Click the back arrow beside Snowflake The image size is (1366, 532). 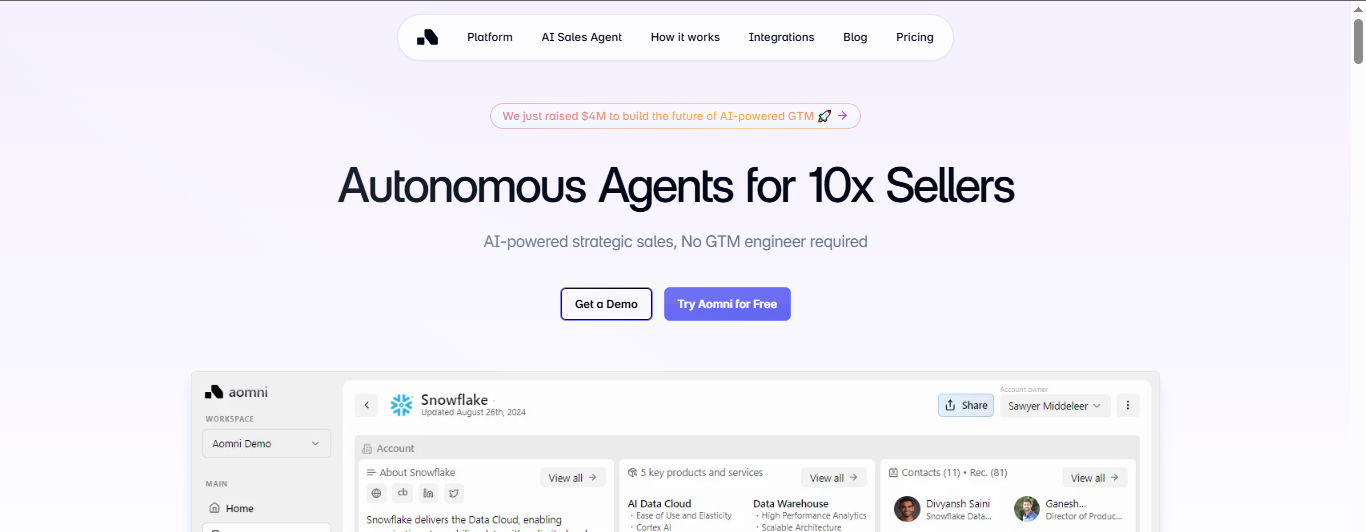click(x=366, y=405)
